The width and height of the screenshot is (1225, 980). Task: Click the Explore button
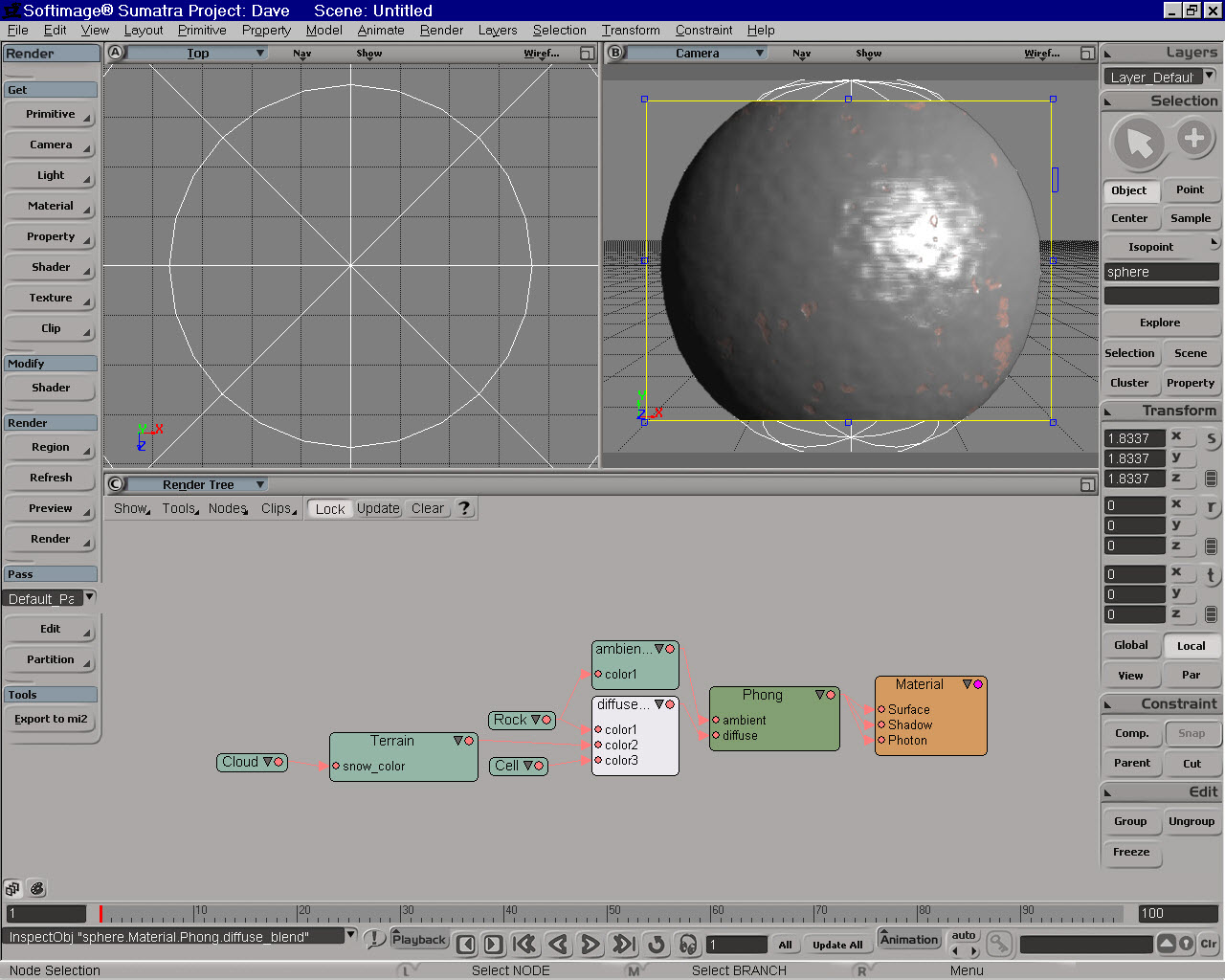1160,323
